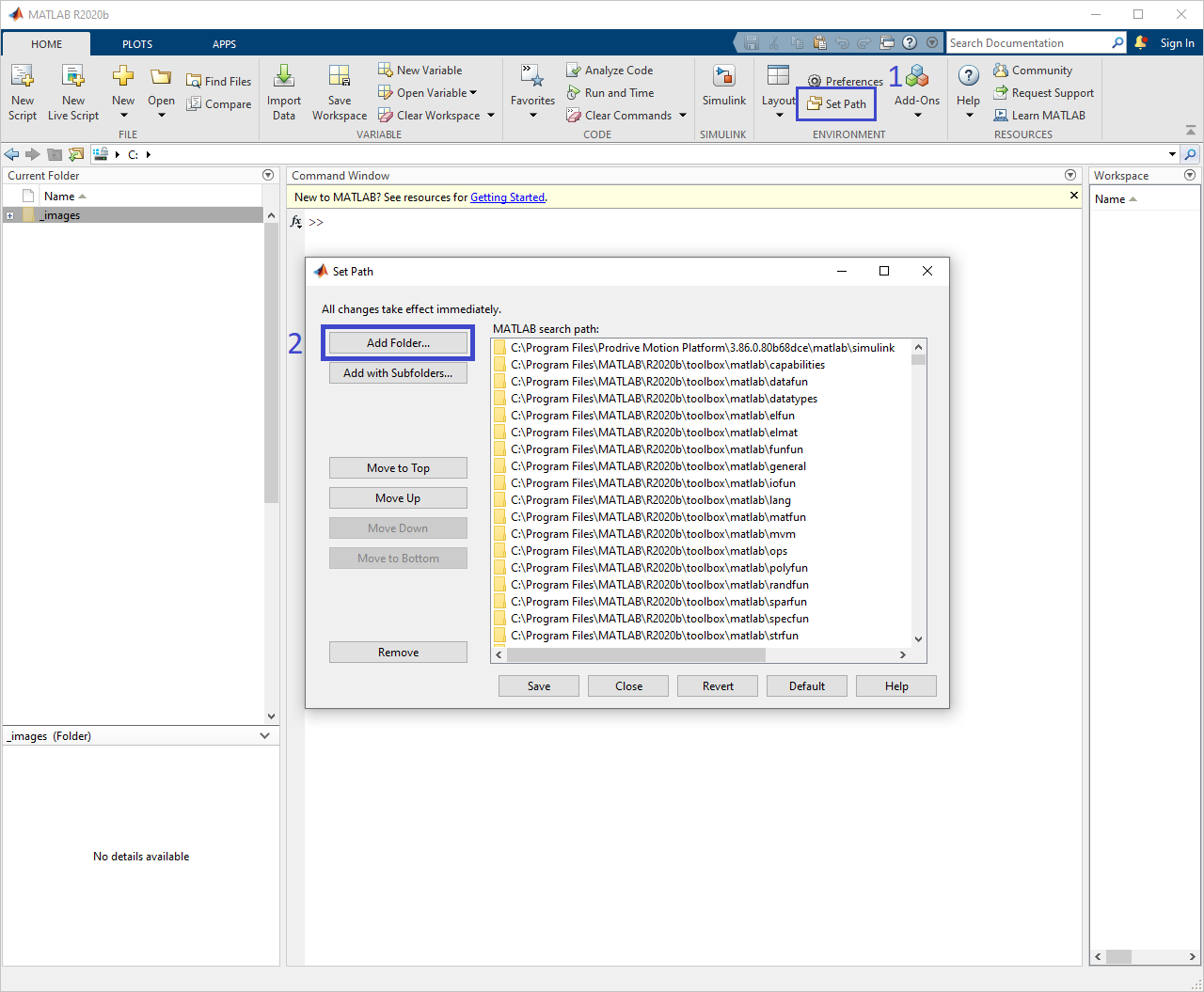Select the New Script icon
This screenshot has height=992, width=1204.
[22, 89]
